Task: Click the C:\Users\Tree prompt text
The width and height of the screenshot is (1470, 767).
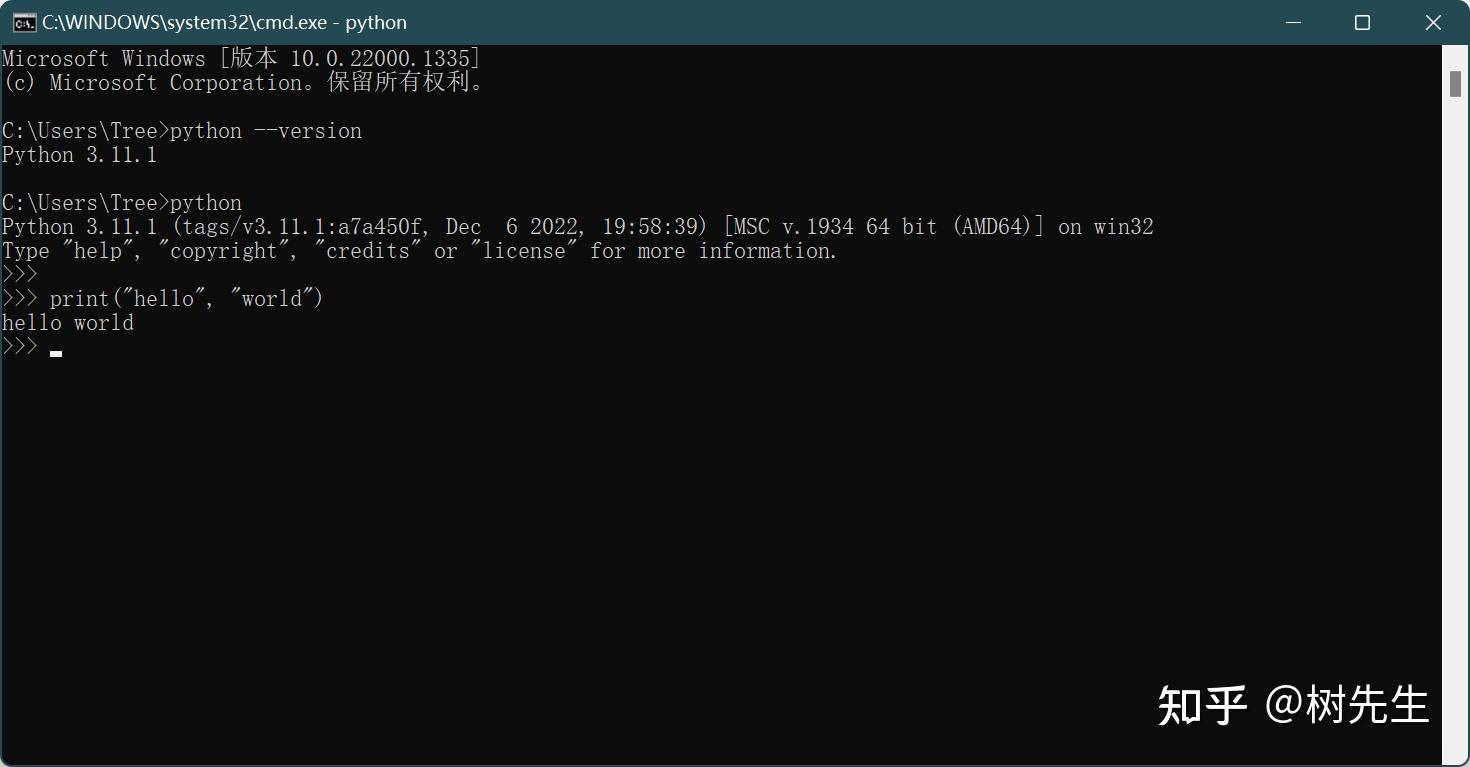Action: [x=80, y=130]
